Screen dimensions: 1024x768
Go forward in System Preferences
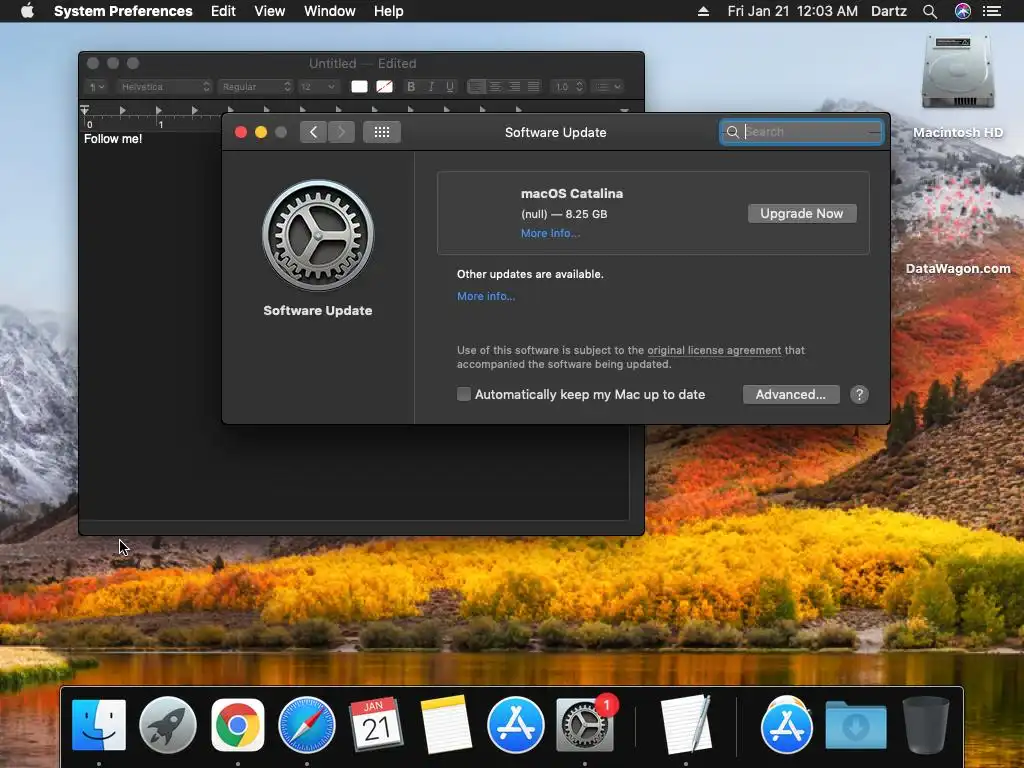pos(341,132)
